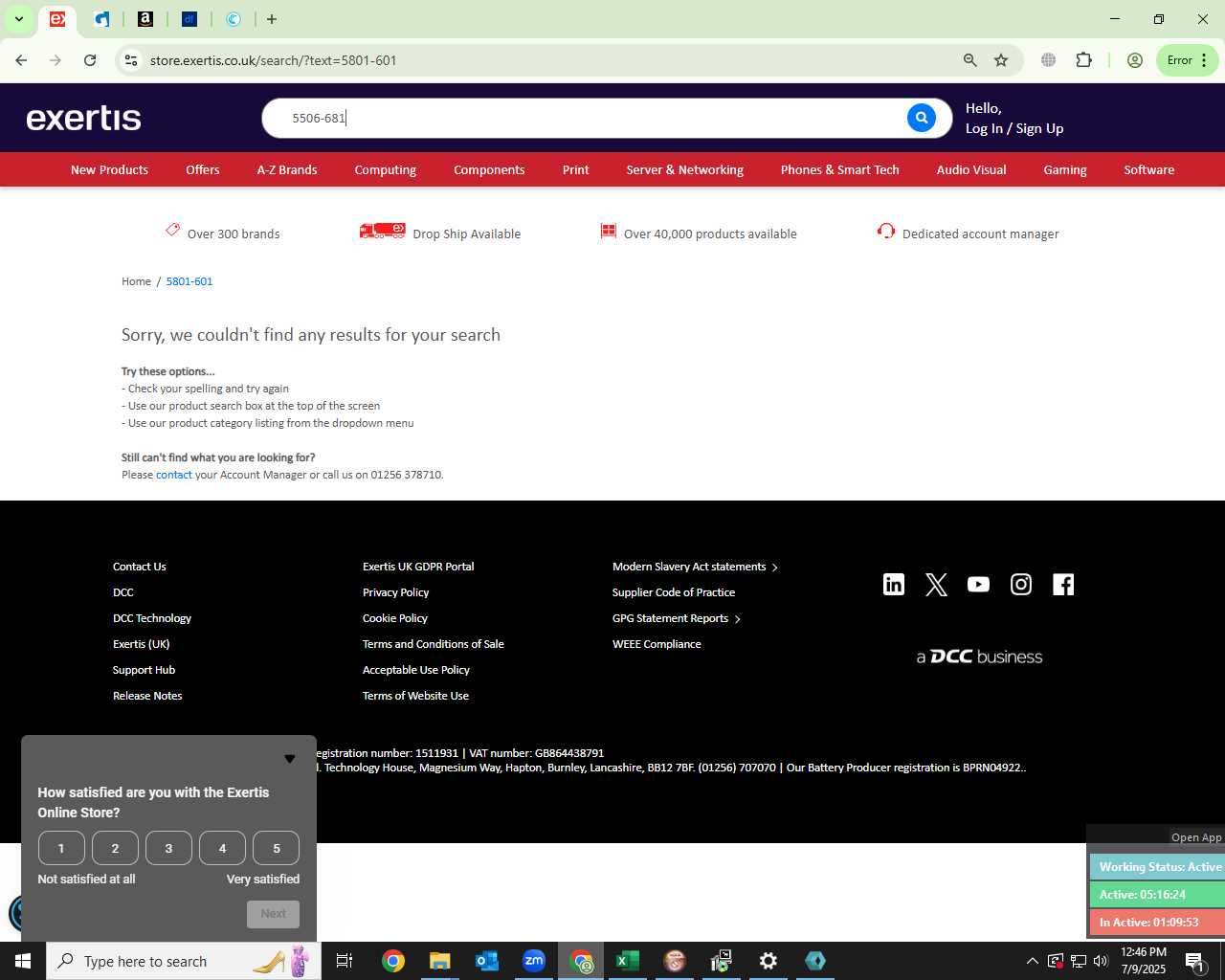Open Task View in the taskbar
The image size is (1225, 980).
[345, 961]
